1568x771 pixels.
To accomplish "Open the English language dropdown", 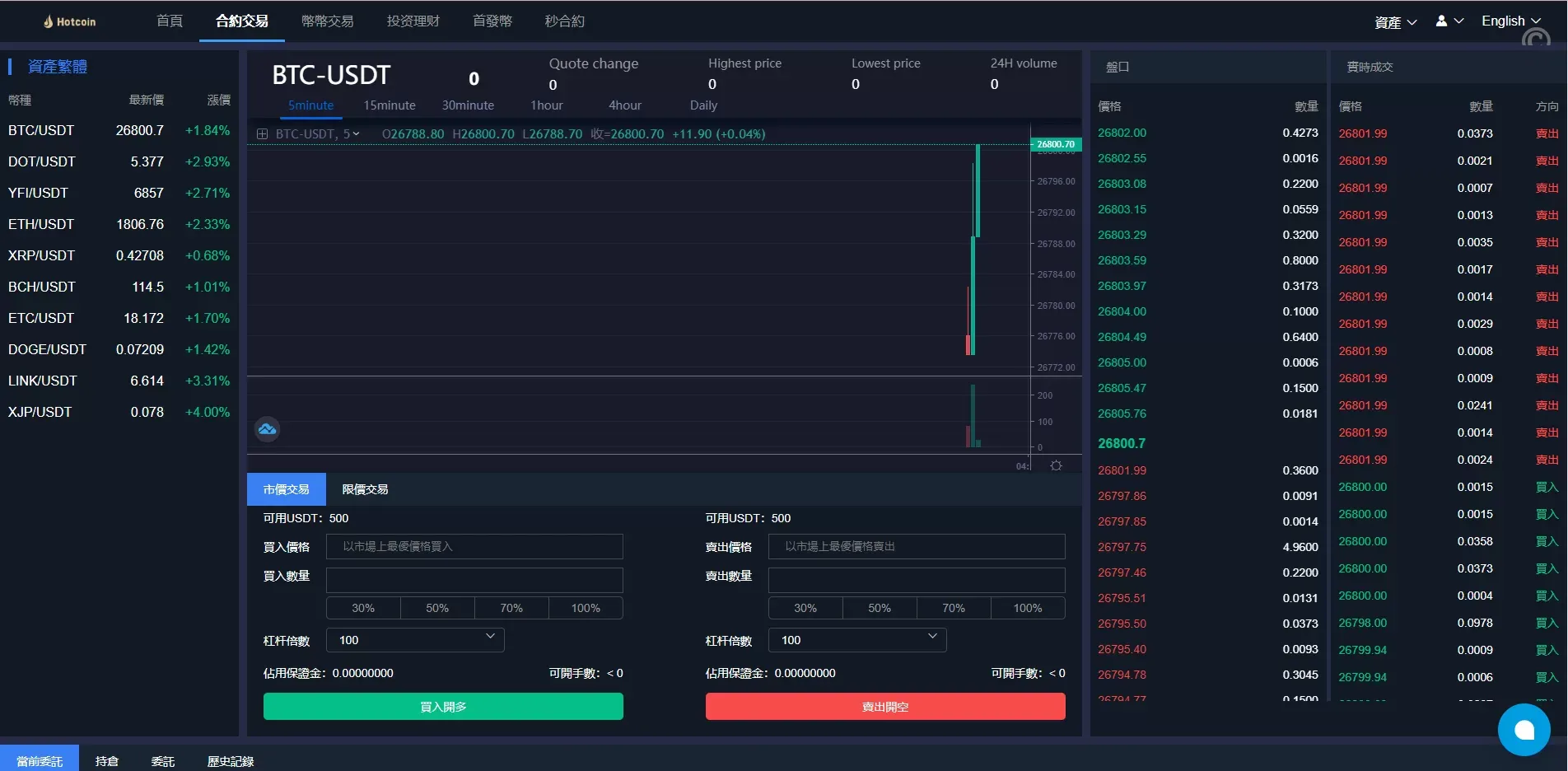I will 1510,21.
